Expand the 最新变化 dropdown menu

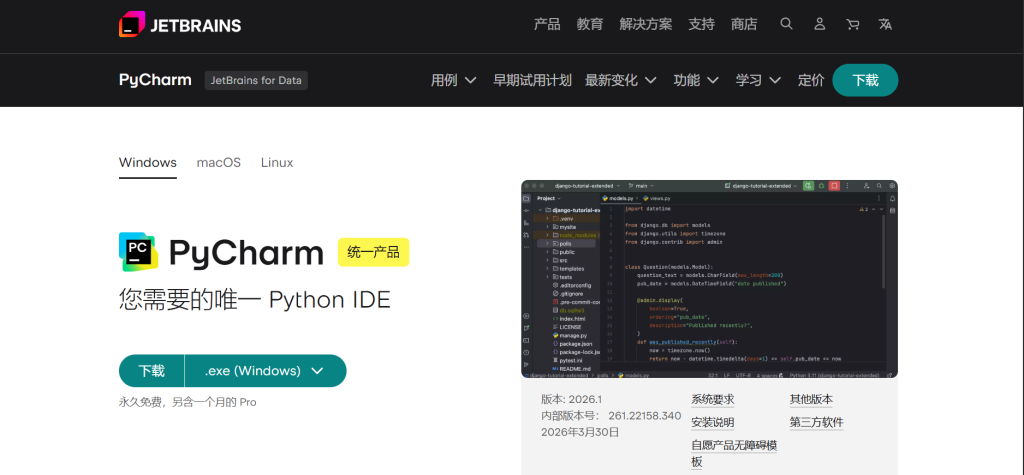[x=620, y=80]
